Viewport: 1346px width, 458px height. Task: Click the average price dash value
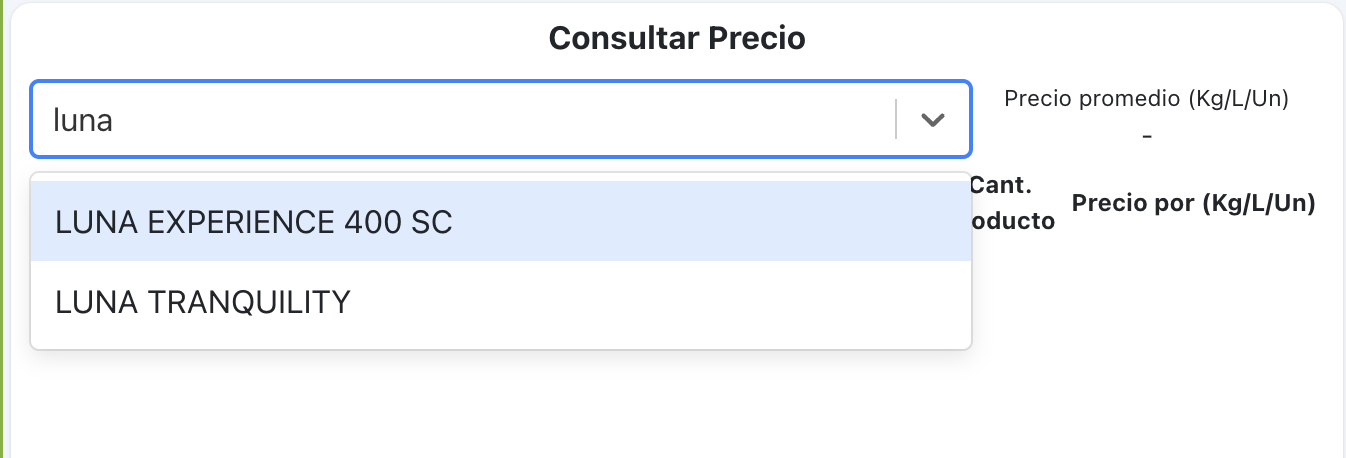click(1147, 134)
